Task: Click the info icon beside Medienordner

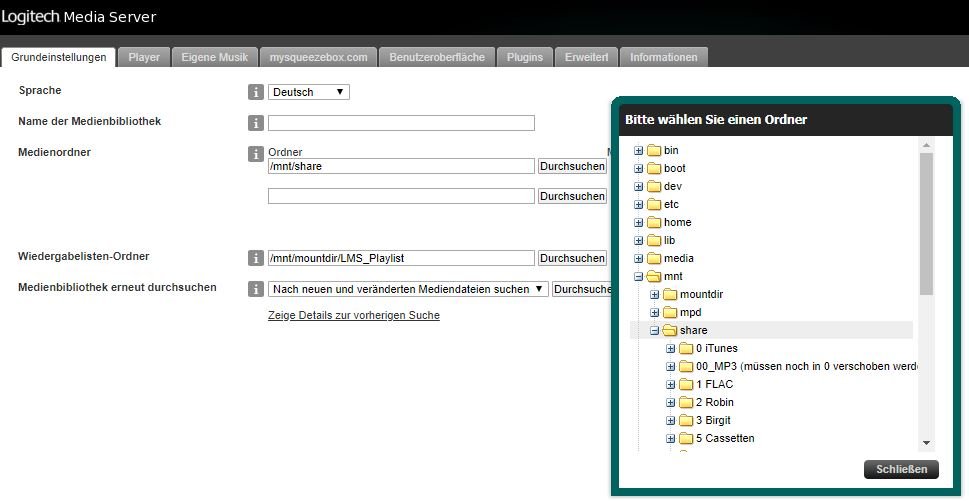Action: [x=255, y=154]
